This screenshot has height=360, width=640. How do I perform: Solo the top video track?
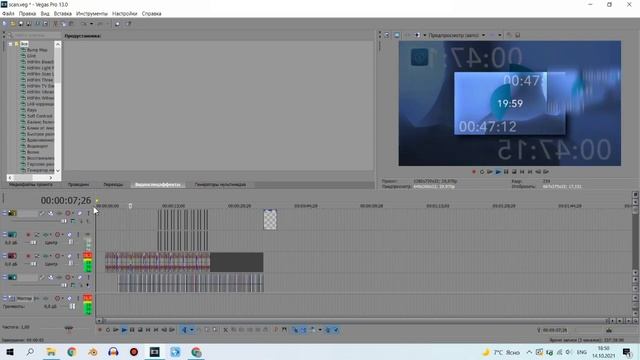click(x=88, y=213)
